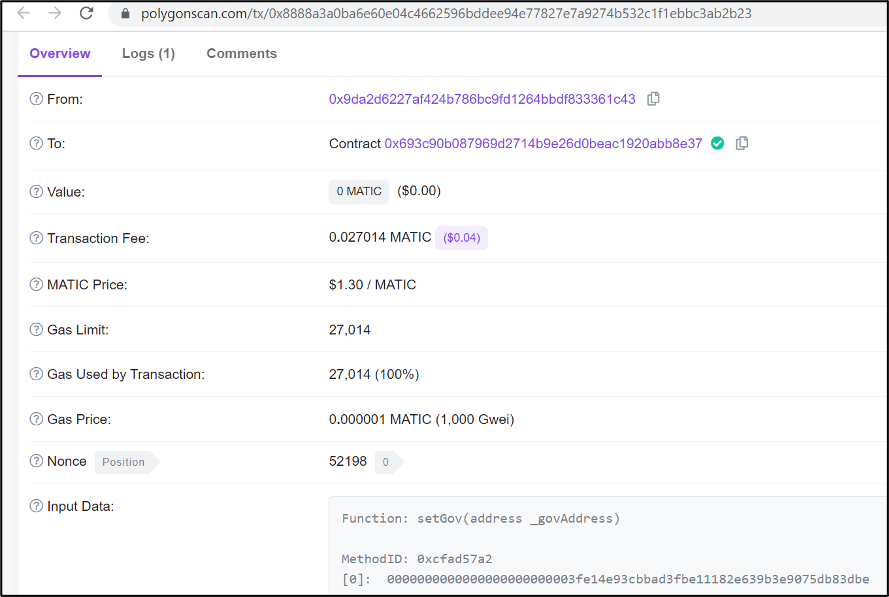Viewport: 889px width, 597px height.
Task: Select the 27,014 (100%) gas used text
Action: (x=374, y=375)
